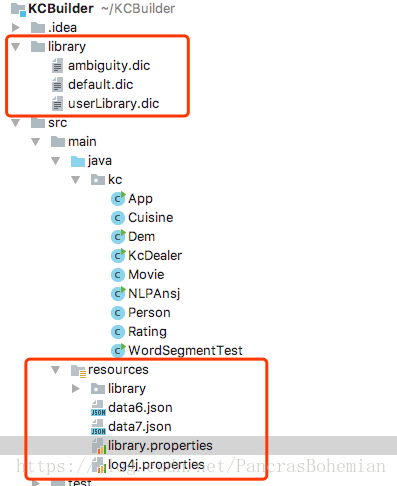Select the .idea folder

tap(62, 27)
